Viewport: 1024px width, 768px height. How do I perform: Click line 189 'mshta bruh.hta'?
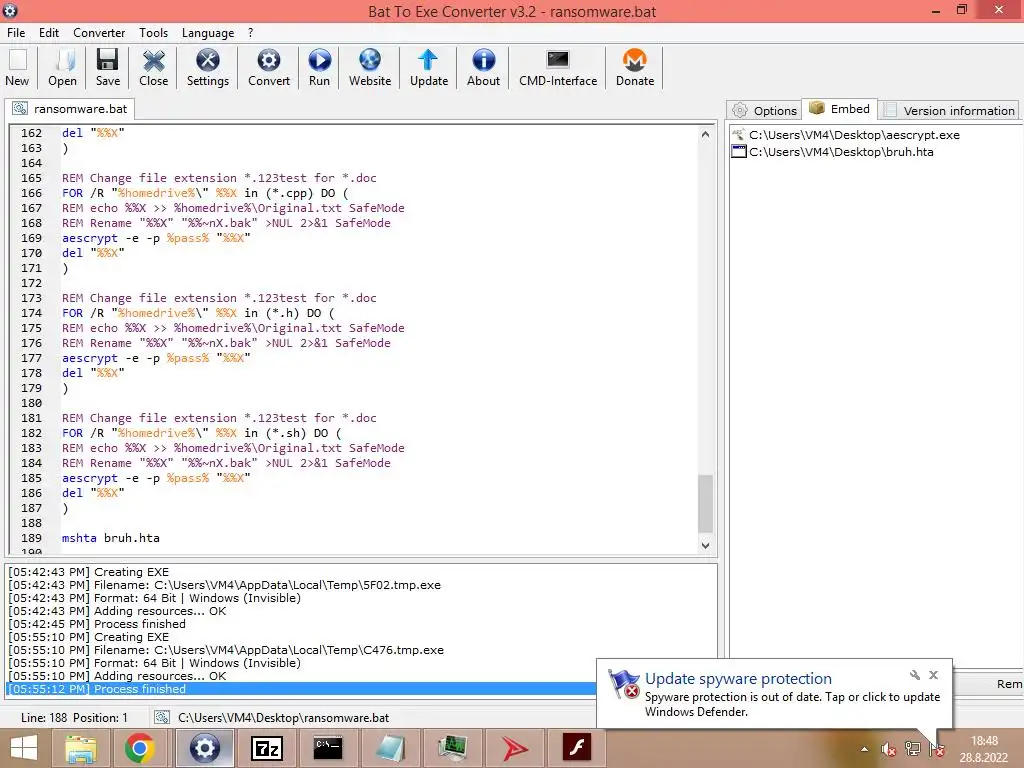[111, 538]
